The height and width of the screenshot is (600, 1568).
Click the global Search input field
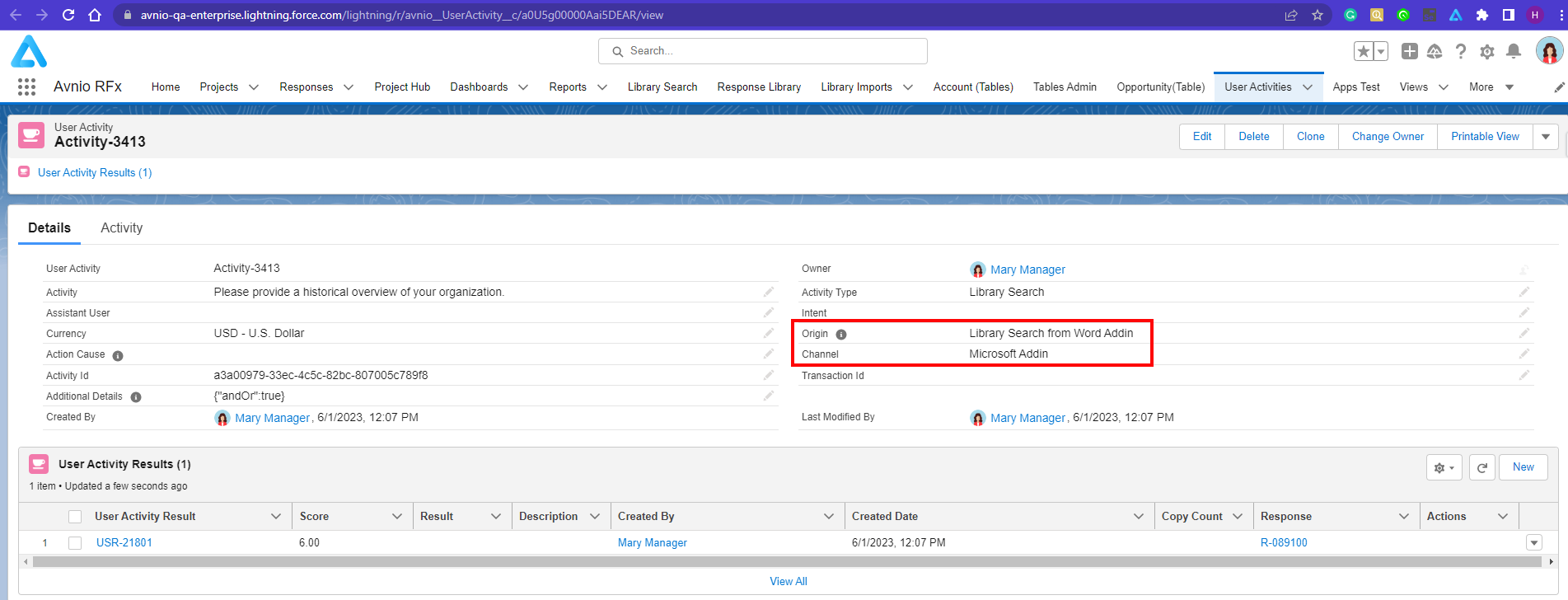(763, 51)
